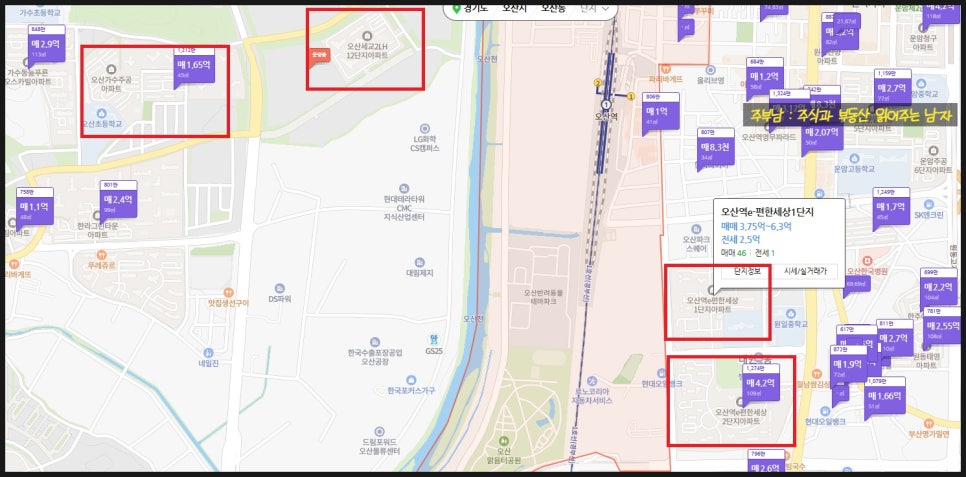Select 경기도 in the location breadcrumb
Image resolution: width=966 pixels, height=477 pixels.
click(x=474, y=8)
